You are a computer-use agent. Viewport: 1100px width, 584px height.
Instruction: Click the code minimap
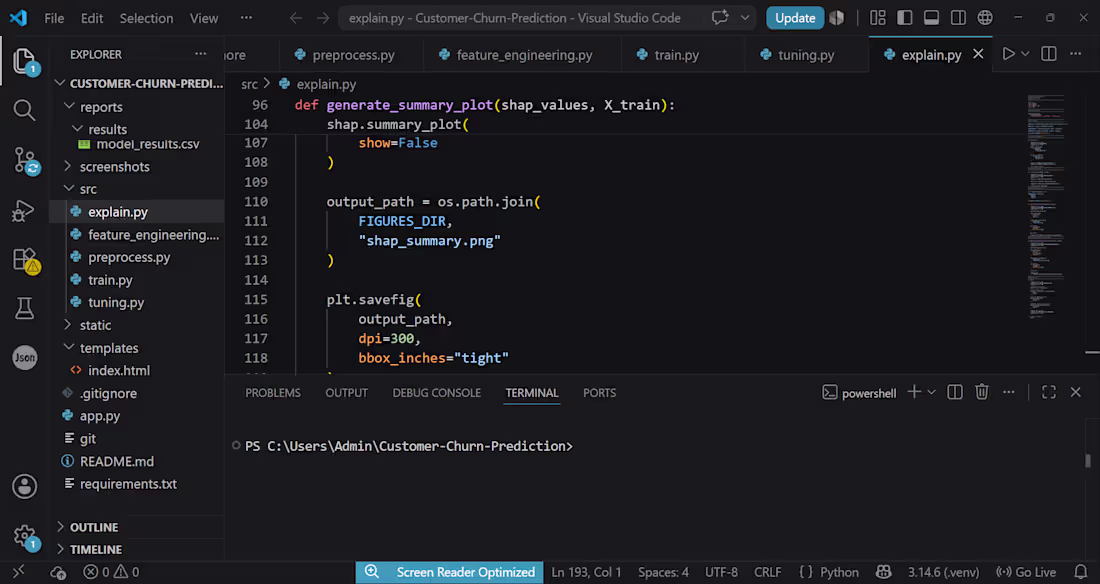(1045, 207)
